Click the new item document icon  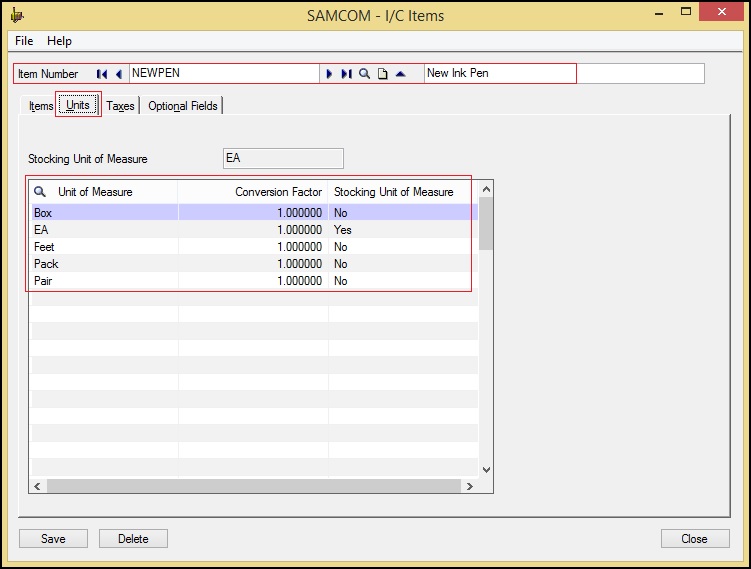(382, 74)
